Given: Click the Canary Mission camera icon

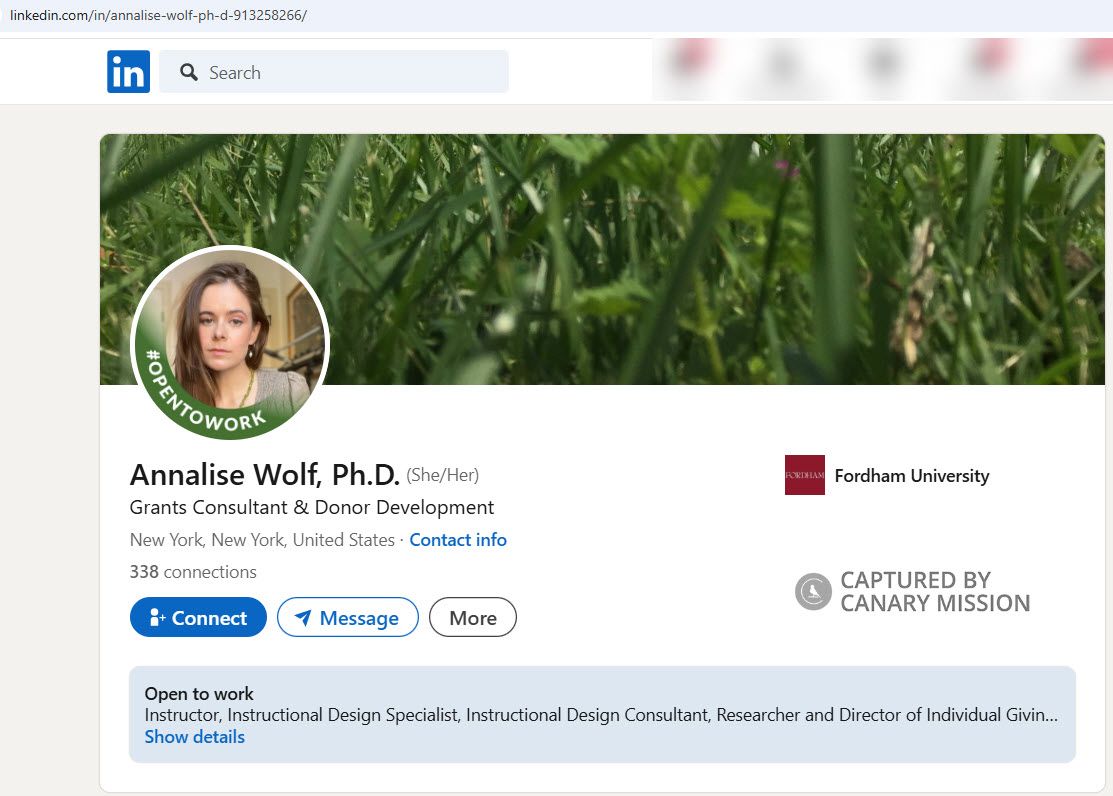Looking at the screenshot, I should tap(811, 592).
